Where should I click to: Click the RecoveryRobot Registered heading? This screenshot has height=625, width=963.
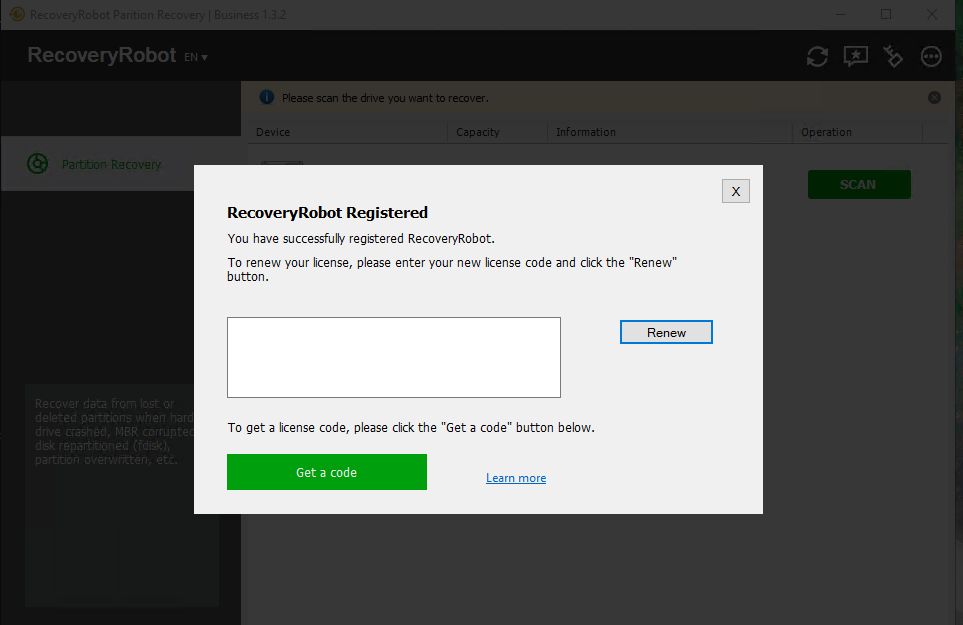pos(327,212)
